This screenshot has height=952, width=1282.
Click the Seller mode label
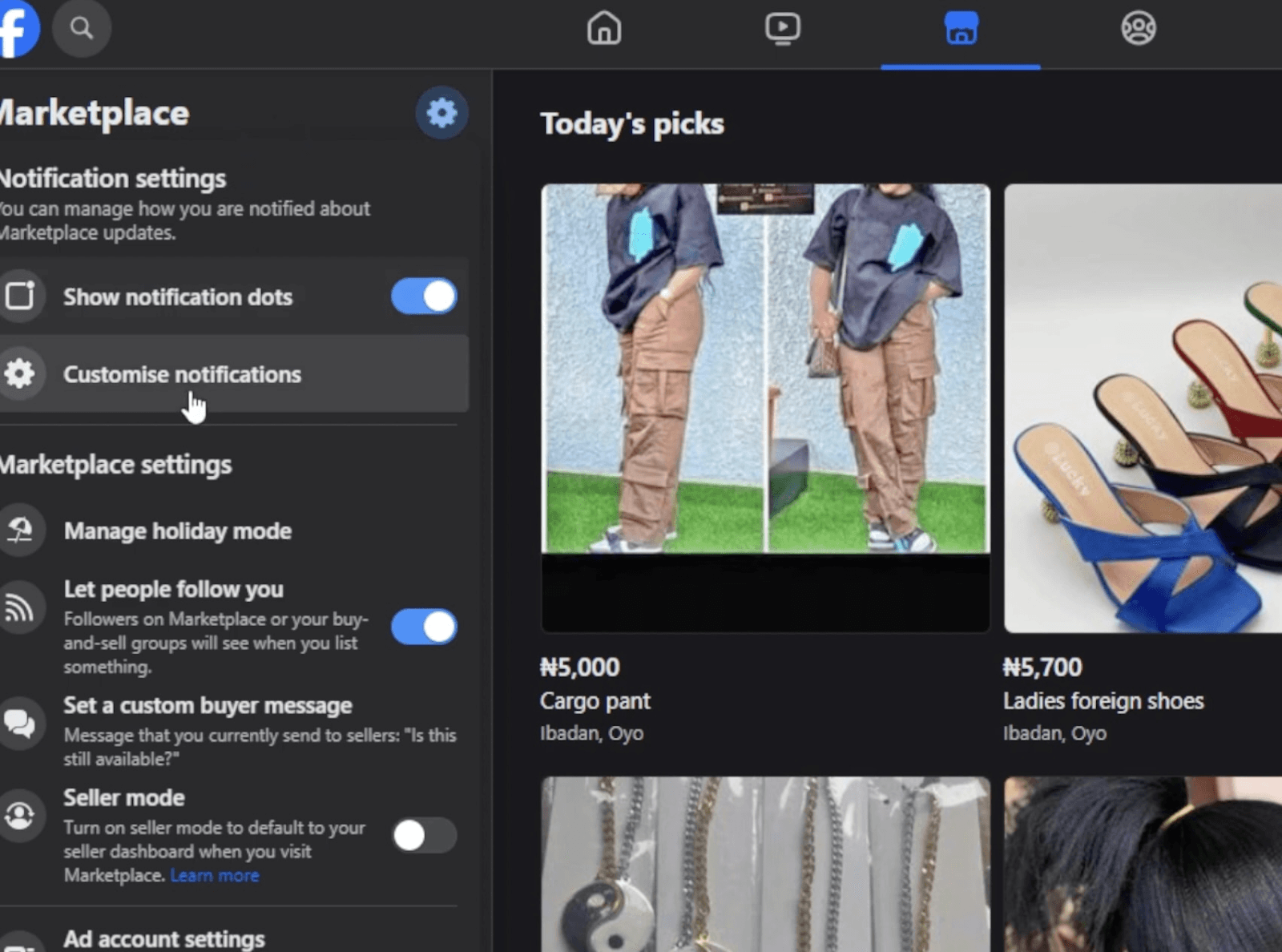pyautogui.click(x=124, y=797)
